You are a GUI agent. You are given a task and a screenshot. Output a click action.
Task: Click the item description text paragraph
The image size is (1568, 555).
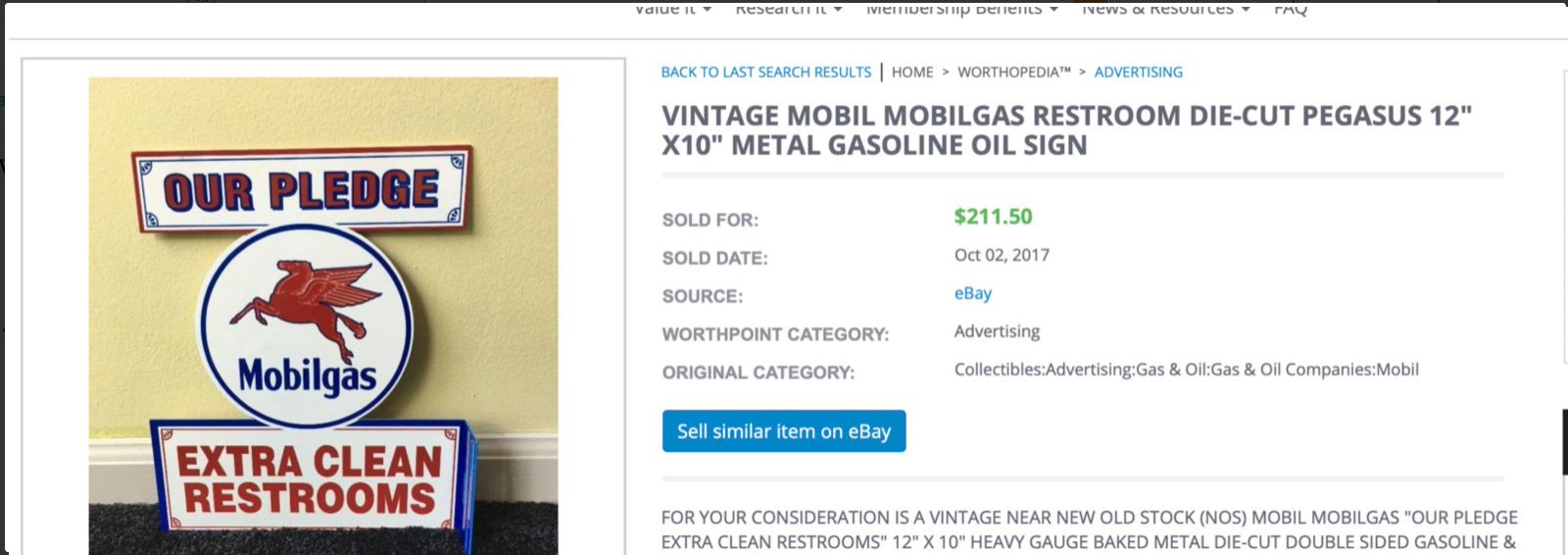coord(1088,530)
